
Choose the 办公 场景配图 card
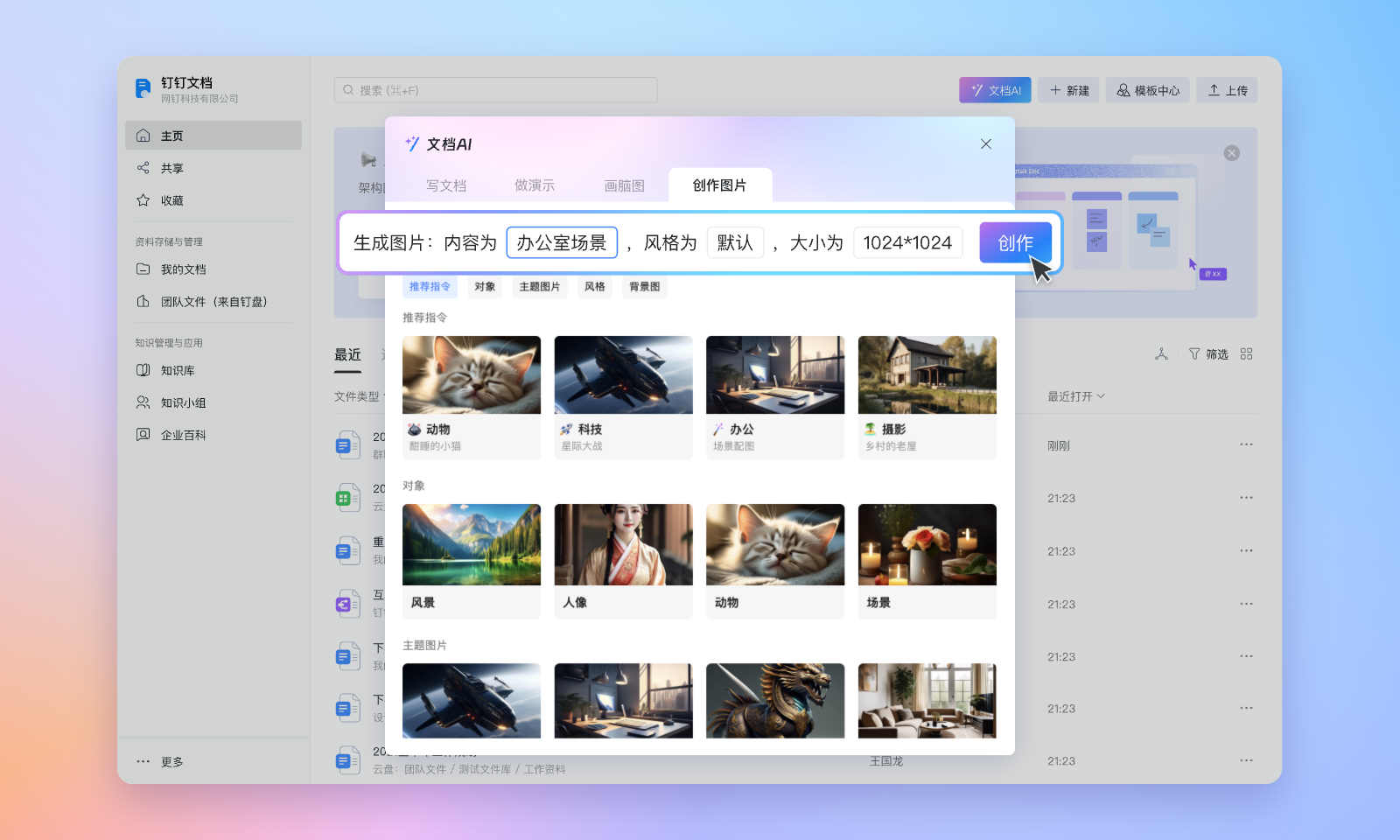pyautogui.click(x=775, y=397)
